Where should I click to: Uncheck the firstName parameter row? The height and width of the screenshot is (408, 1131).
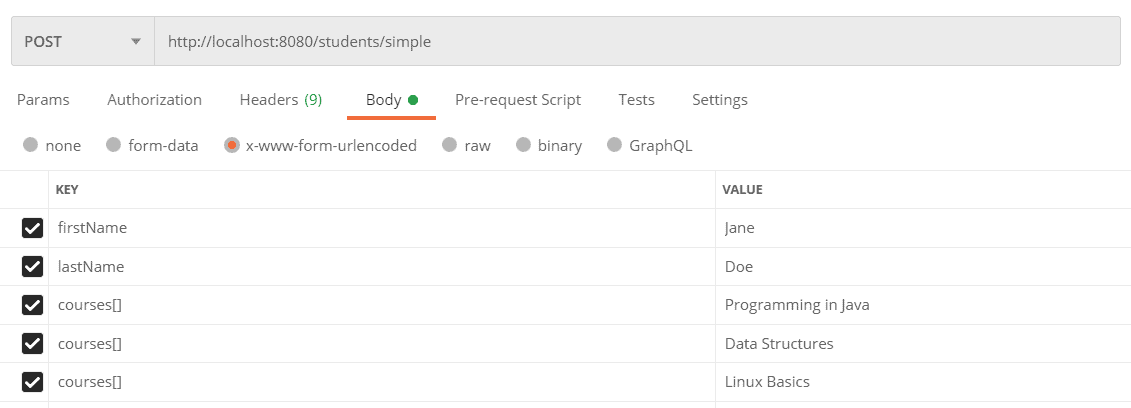[32, 228]
